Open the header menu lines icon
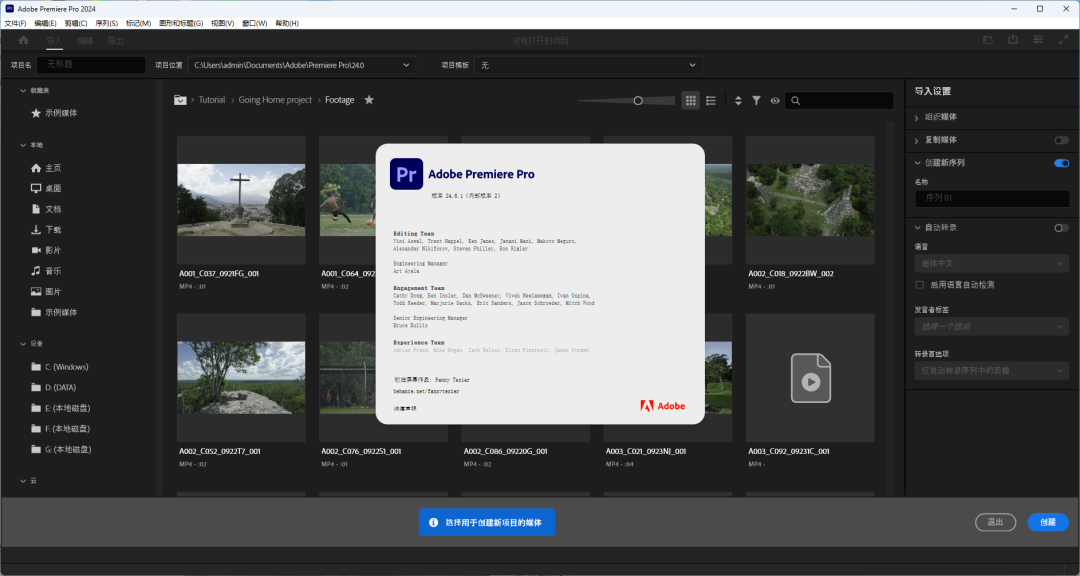 click(x=1038, y=40)
